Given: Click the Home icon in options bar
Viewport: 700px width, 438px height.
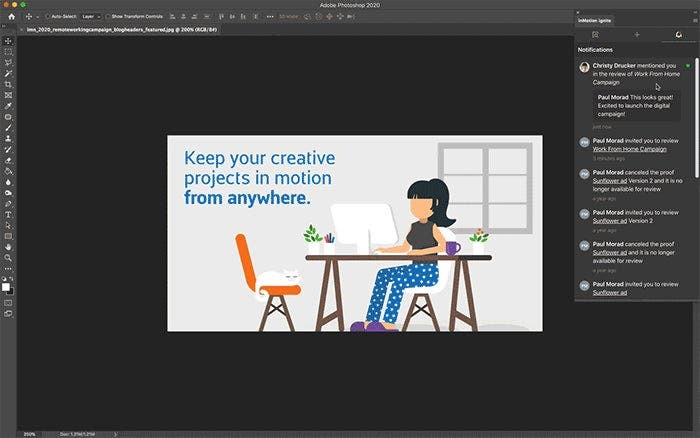Looking at the screenshot, I should click(9, 17).
